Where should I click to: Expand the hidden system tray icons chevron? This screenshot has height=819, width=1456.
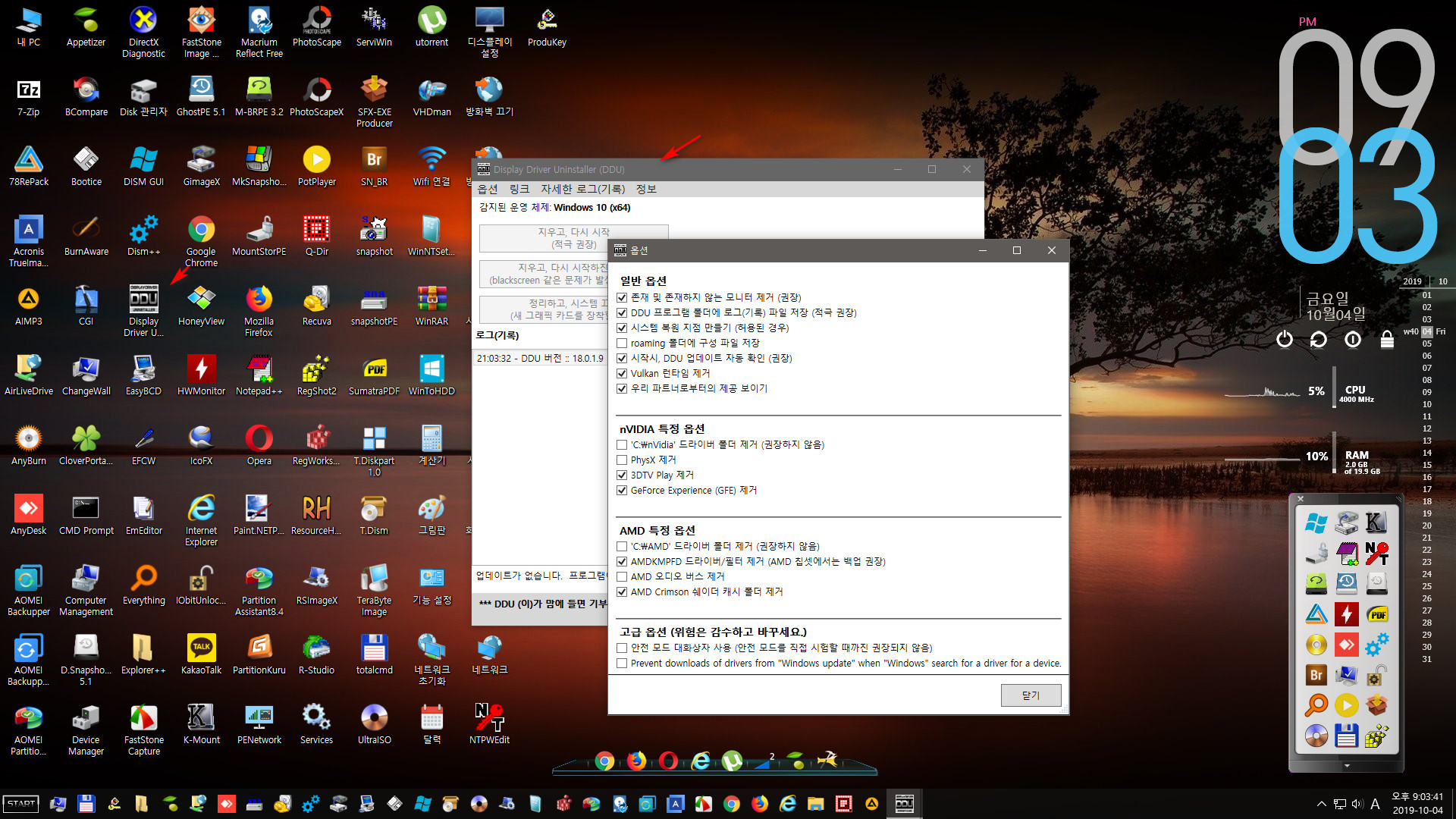click(x=1321, y=804)
